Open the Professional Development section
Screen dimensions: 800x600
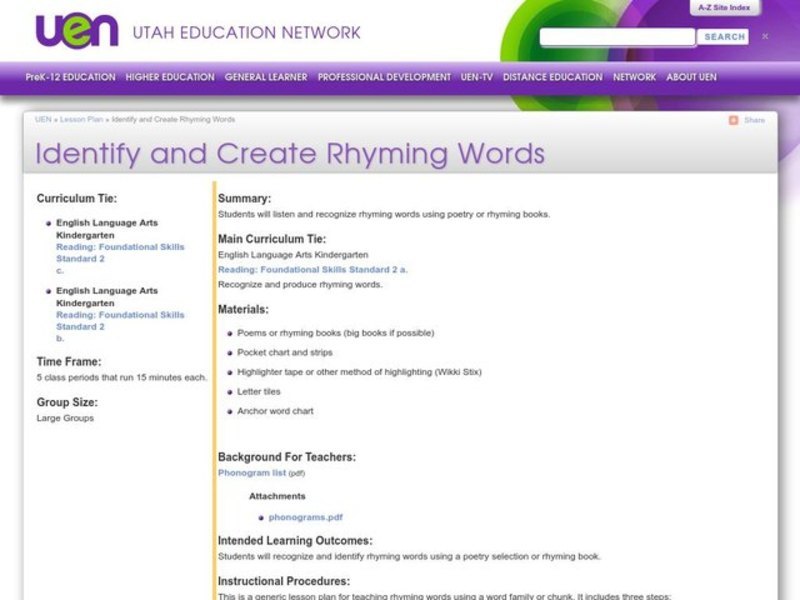coord(384,76)
